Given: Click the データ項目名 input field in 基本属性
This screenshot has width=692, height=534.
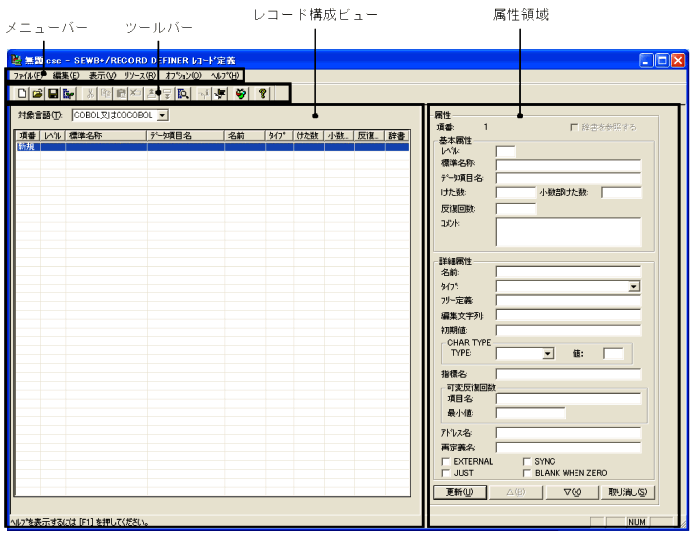Looking at the screenshot, I should click(x=568, y=178).
